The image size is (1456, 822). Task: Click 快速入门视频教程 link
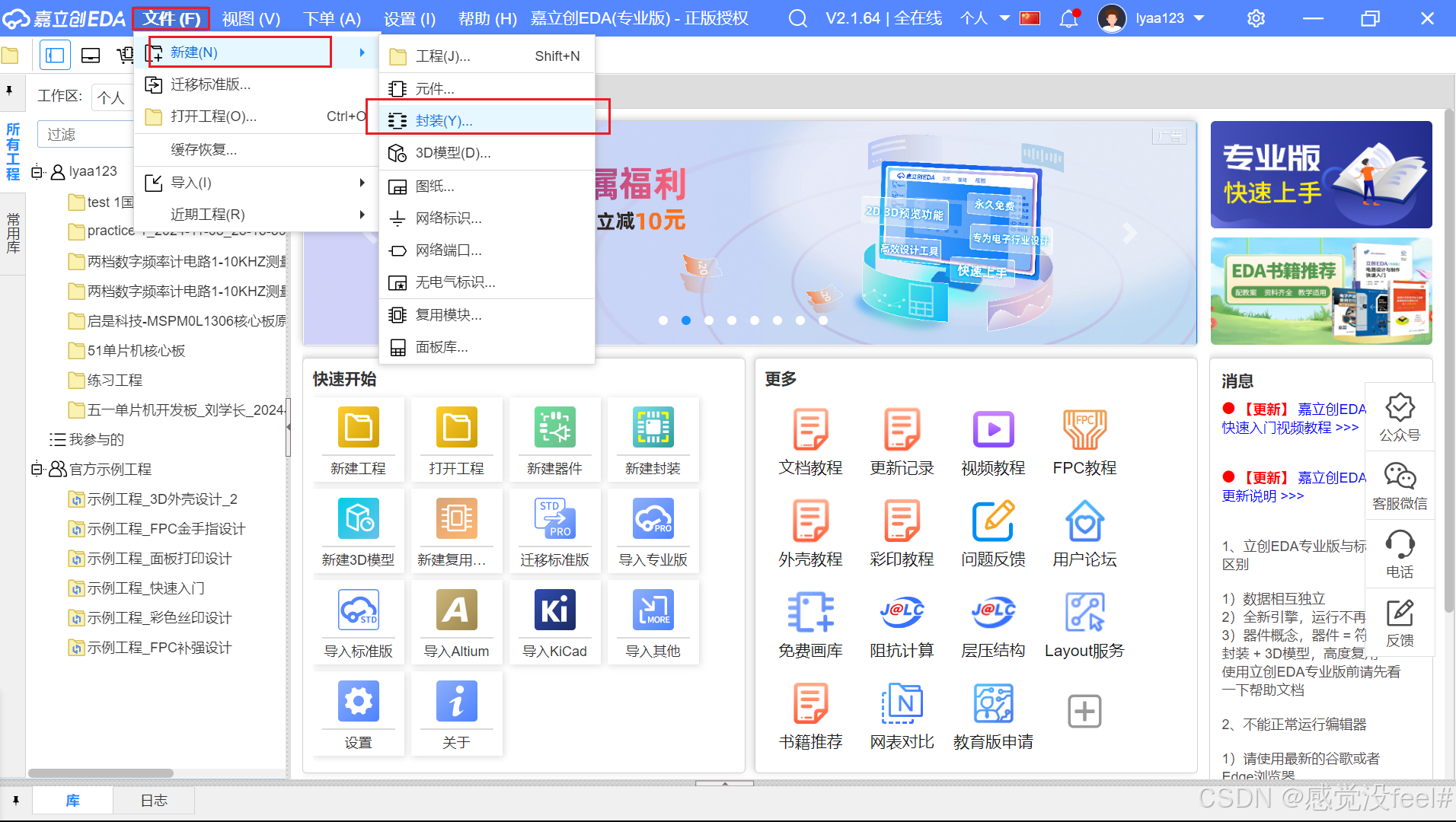click(1290, 428)
